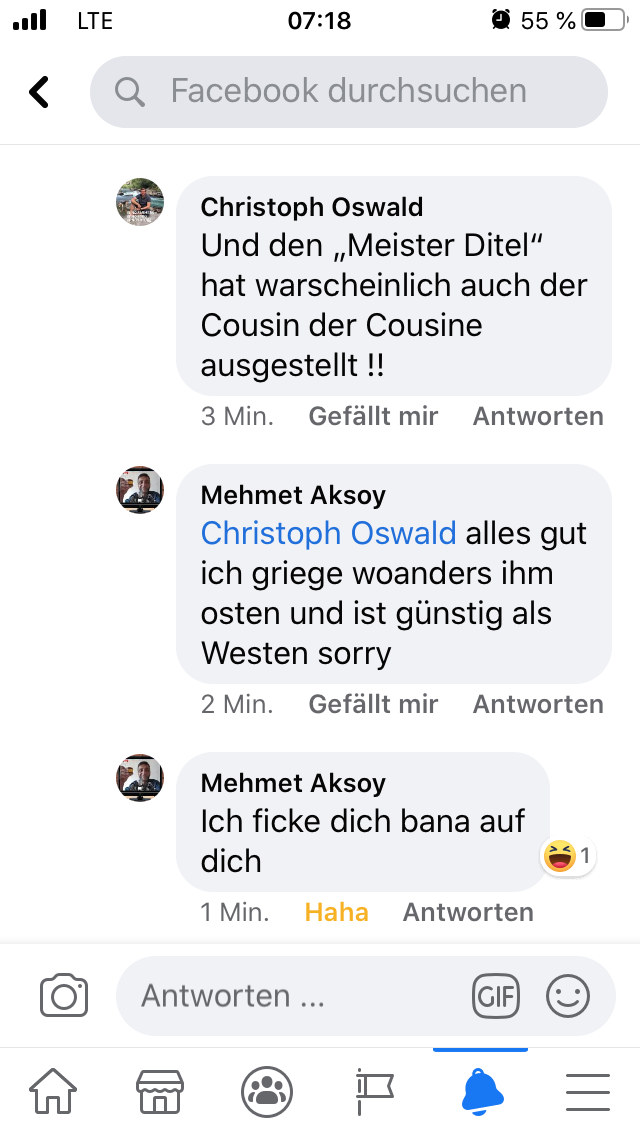Open the hamburger menu
The image size is (640, 1136).
click(x=588, y=1092)
